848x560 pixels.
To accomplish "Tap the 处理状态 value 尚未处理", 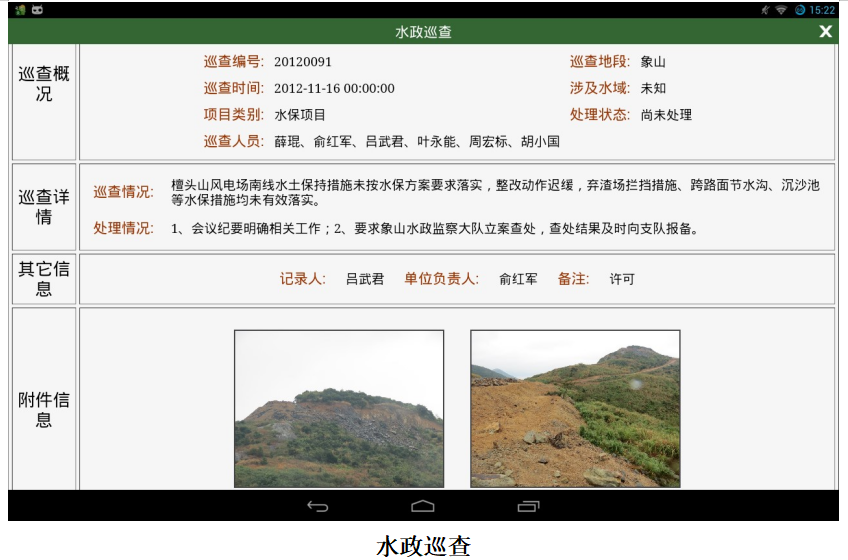I will [666, 115].
